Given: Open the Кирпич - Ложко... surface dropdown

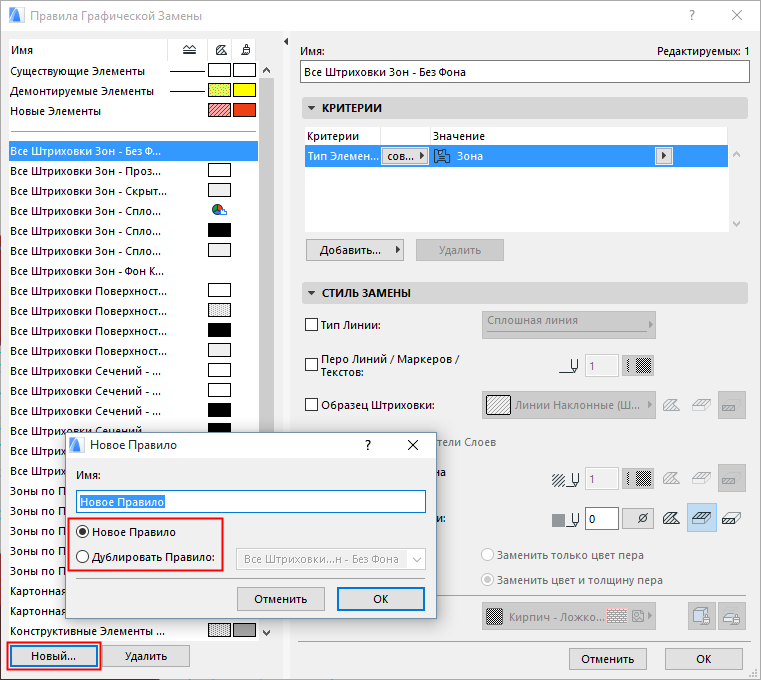Looking at the screenshot, I should [x=569, y=616].
